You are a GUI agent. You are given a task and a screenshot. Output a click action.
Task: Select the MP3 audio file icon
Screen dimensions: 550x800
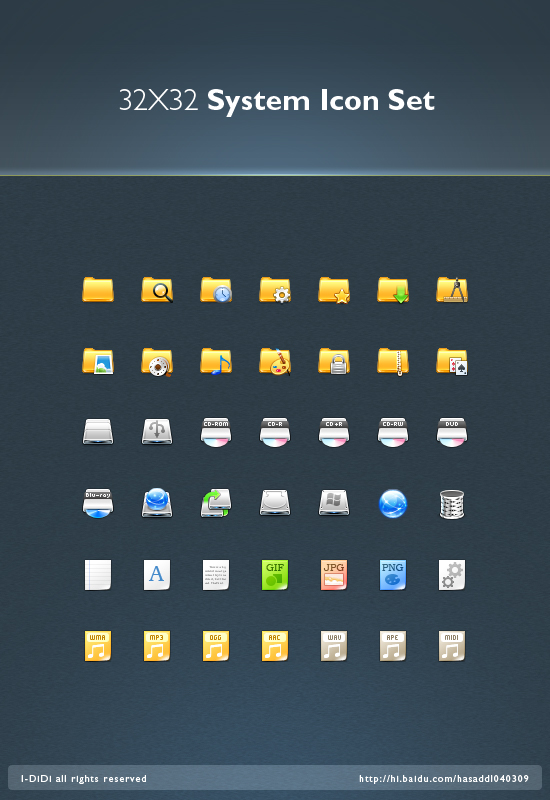(x=157, y=646)
